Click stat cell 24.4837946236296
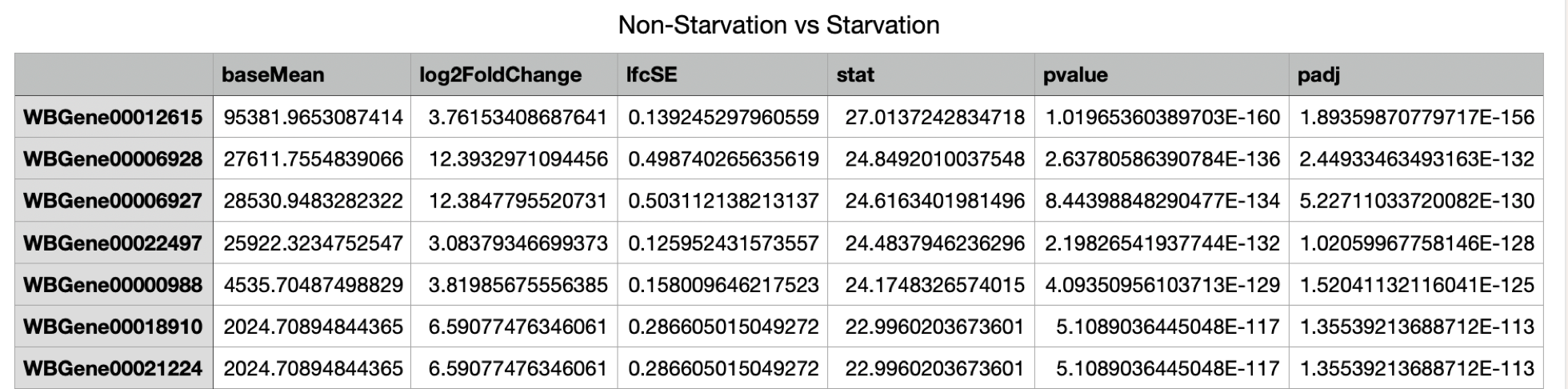1568x389 pixels. click(934, 243)
